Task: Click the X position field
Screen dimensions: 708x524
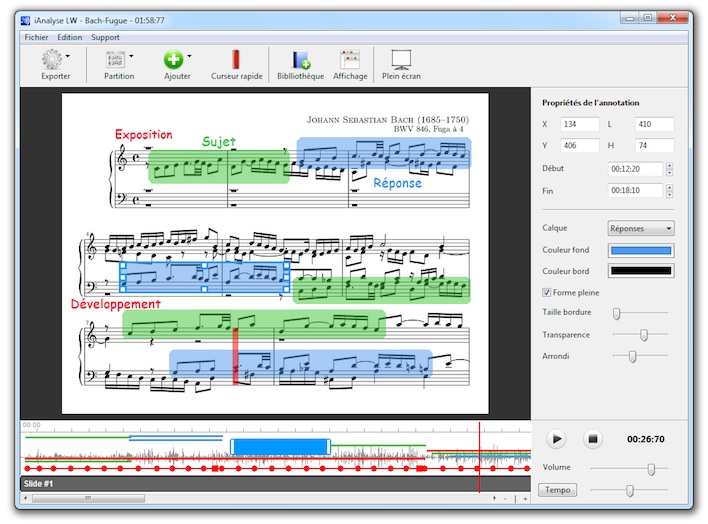Action: [580, 124]
